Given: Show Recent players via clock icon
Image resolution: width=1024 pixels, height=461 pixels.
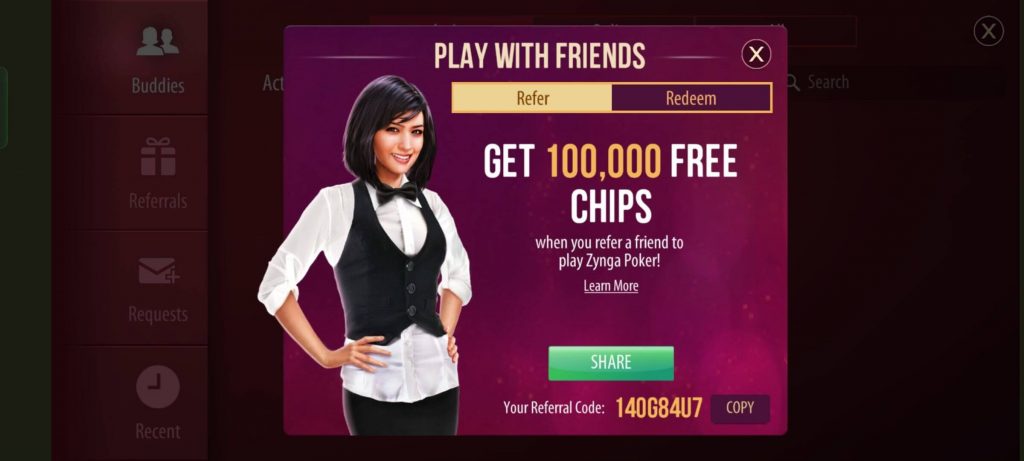Looking at the screenshot, I should pyautogui.click(x=157, y=387).
